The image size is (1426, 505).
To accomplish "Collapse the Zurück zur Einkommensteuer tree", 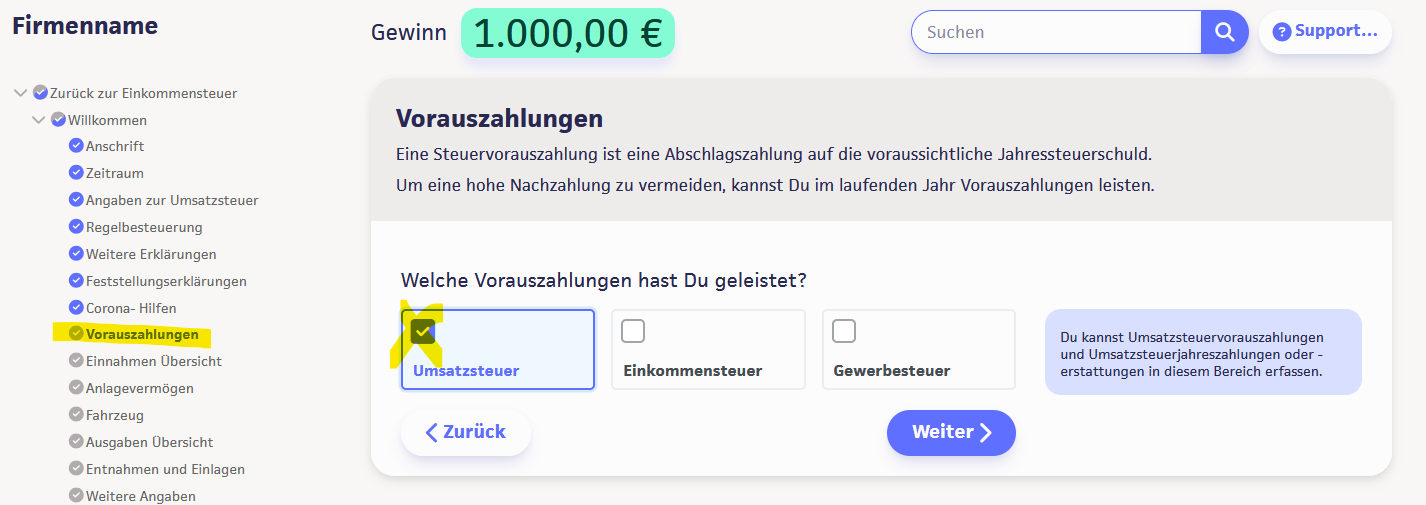I will pyautogui.click(x=20, y=93).
